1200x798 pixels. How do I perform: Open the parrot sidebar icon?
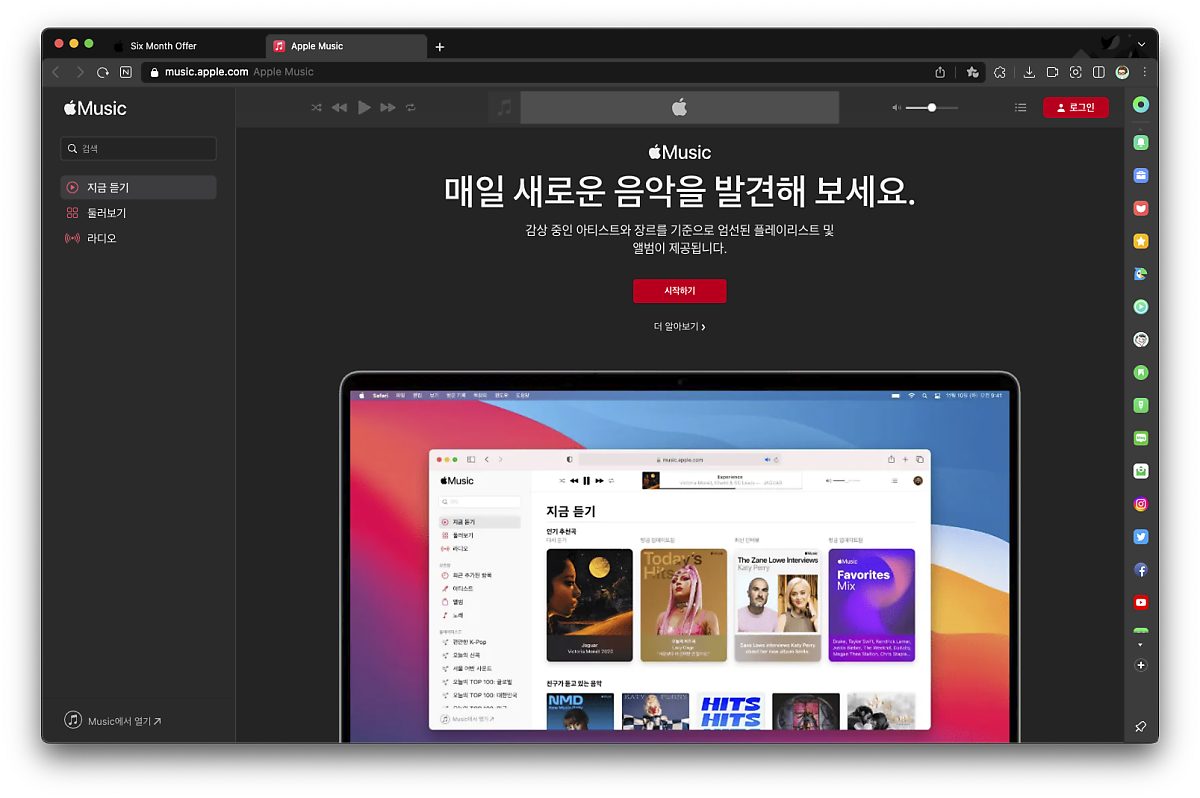coord(1141,274)
